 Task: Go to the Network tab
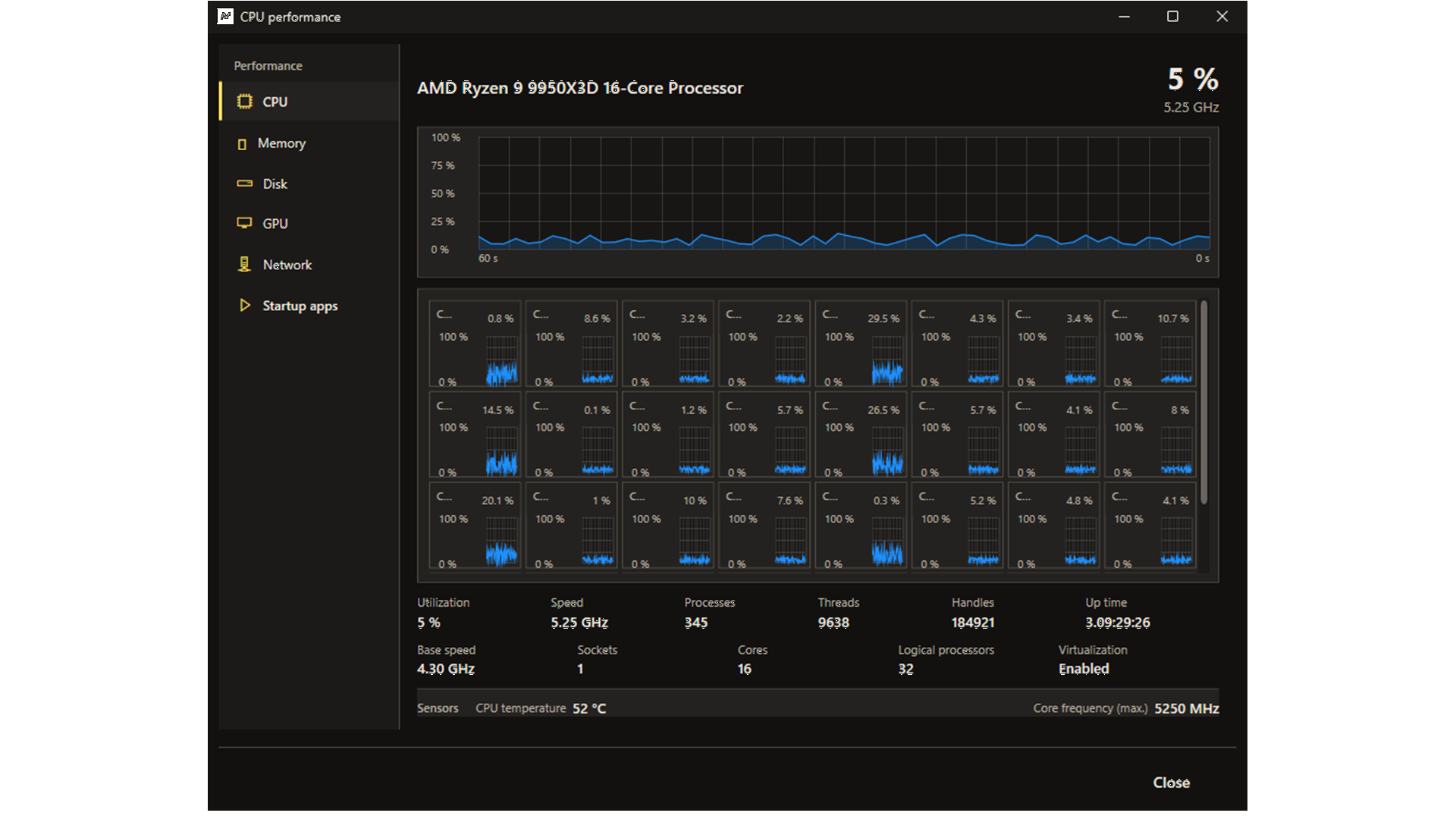point(309,265)
